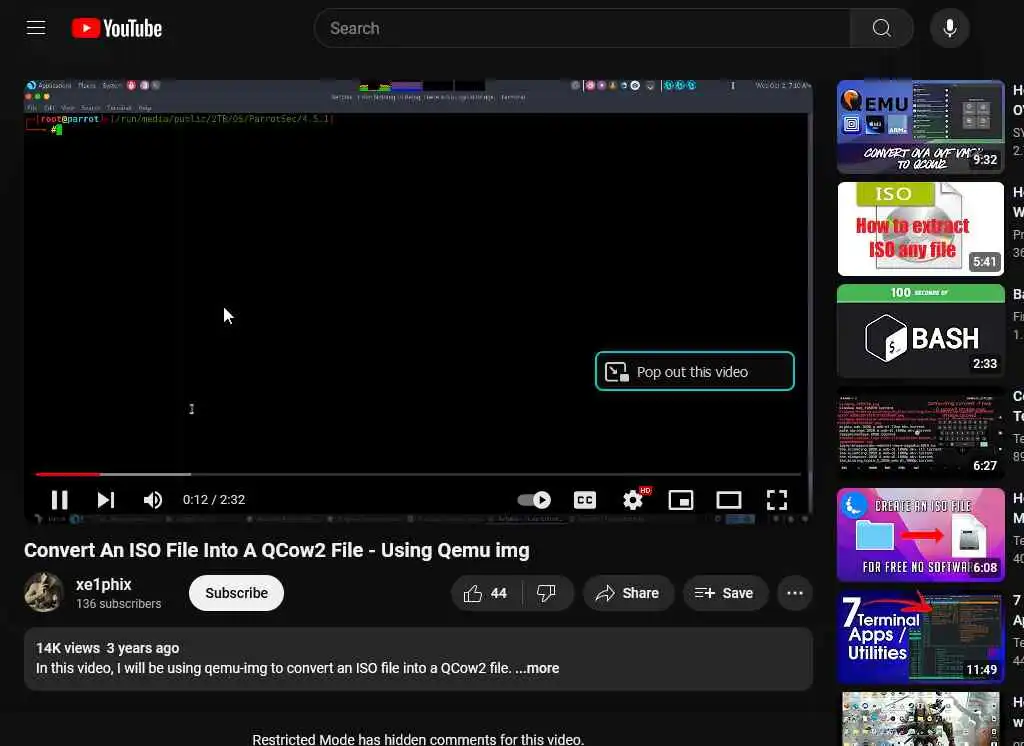1024x746 pixels.
Task: Activate miniplayer mode
Action: [680, 500]
